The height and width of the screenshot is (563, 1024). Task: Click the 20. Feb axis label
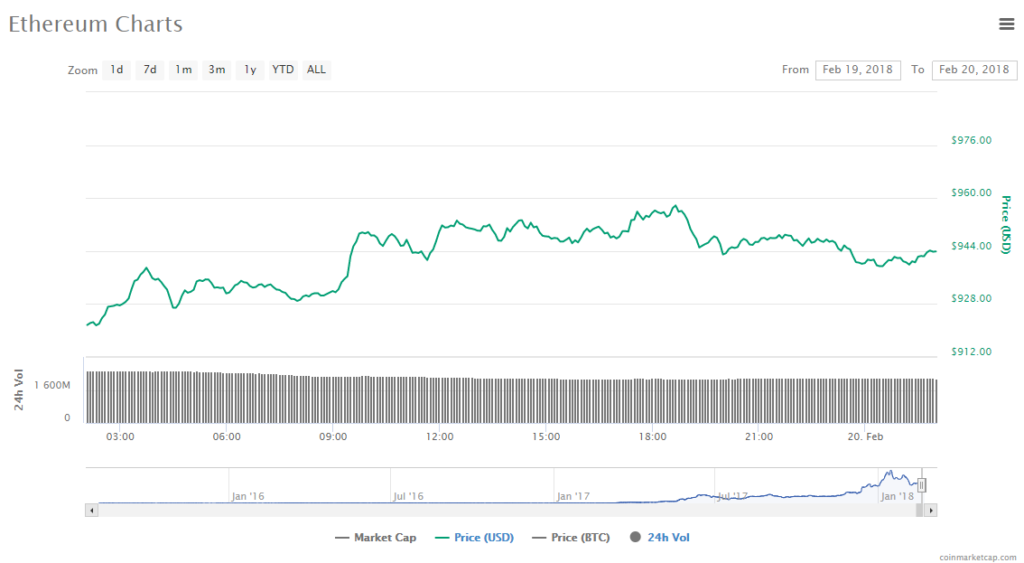pos(865,437)
